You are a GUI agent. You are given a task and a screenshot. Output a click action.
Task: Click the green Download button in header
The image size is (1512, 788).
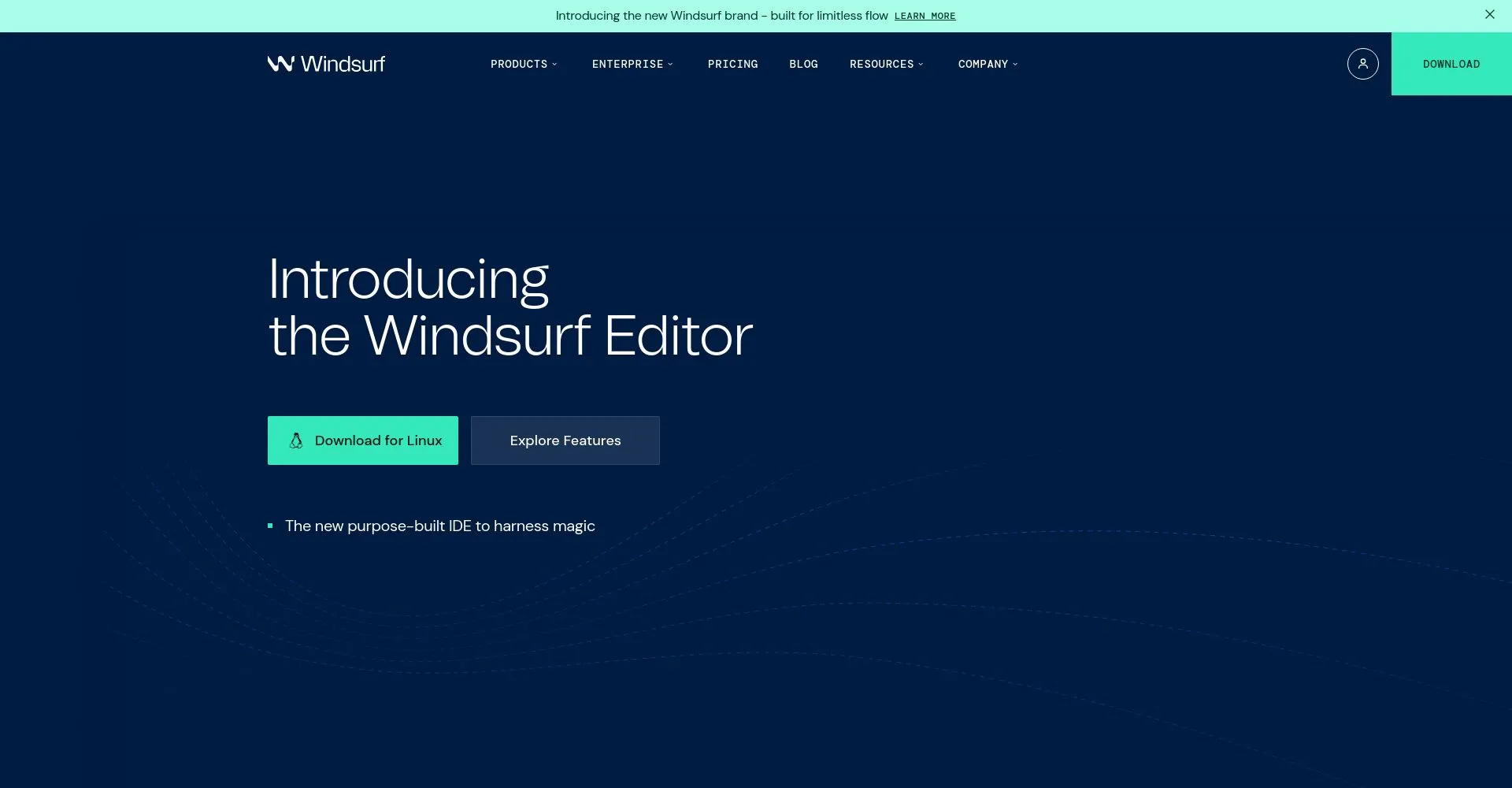[x=1451, y=64]
